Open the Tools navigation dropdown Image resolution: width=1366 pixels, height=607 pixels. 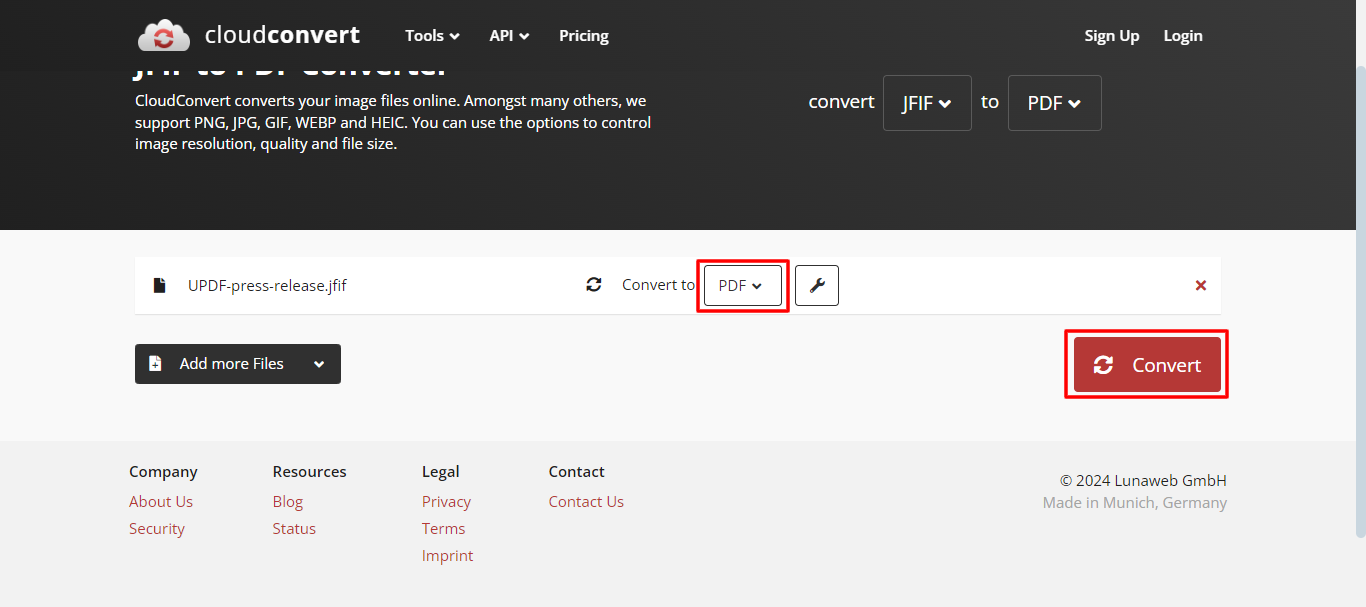point(431,35)
